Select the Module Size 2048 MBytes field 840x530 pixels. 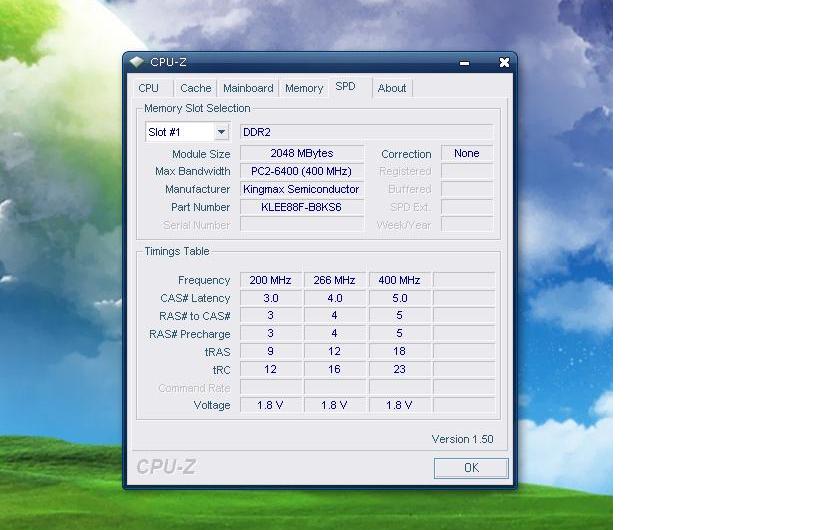[x=301, y=154]
